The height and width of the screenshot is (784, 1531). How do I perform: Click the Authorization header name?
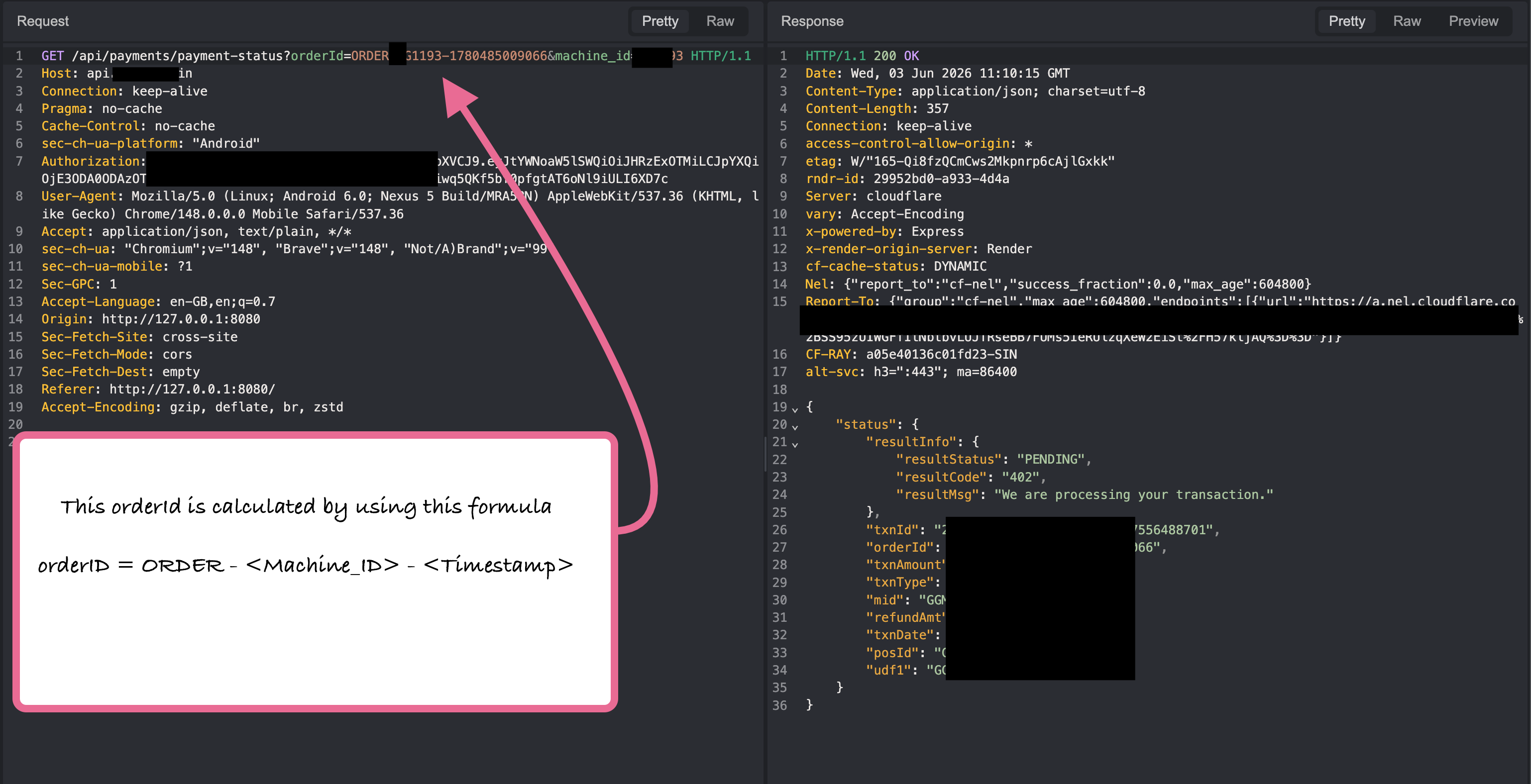coord(91,162)
